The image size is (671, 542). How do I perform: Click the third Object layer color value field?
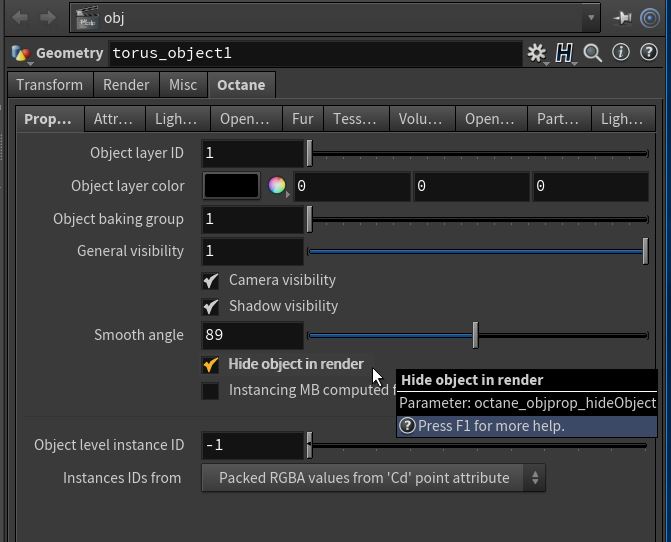coord(591,186)
